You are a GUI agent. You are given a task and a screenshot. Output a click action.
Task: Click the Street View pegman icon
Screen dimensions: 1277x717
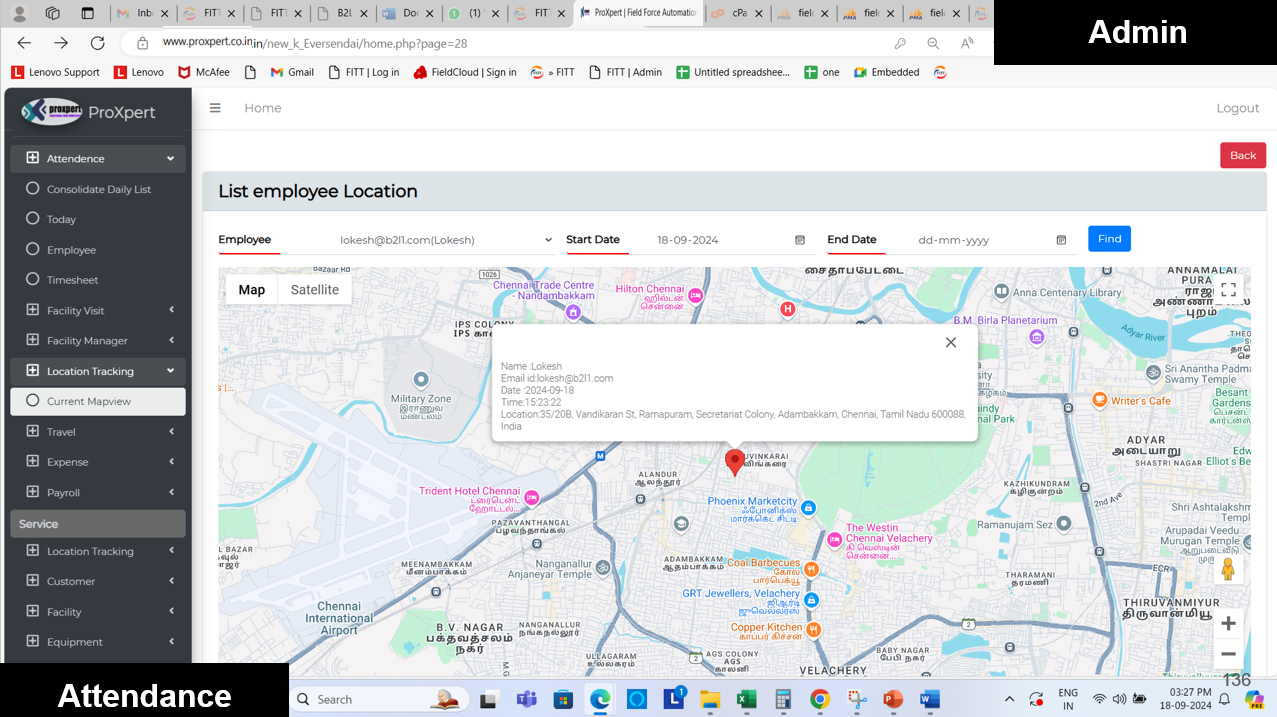(1228, 569)
